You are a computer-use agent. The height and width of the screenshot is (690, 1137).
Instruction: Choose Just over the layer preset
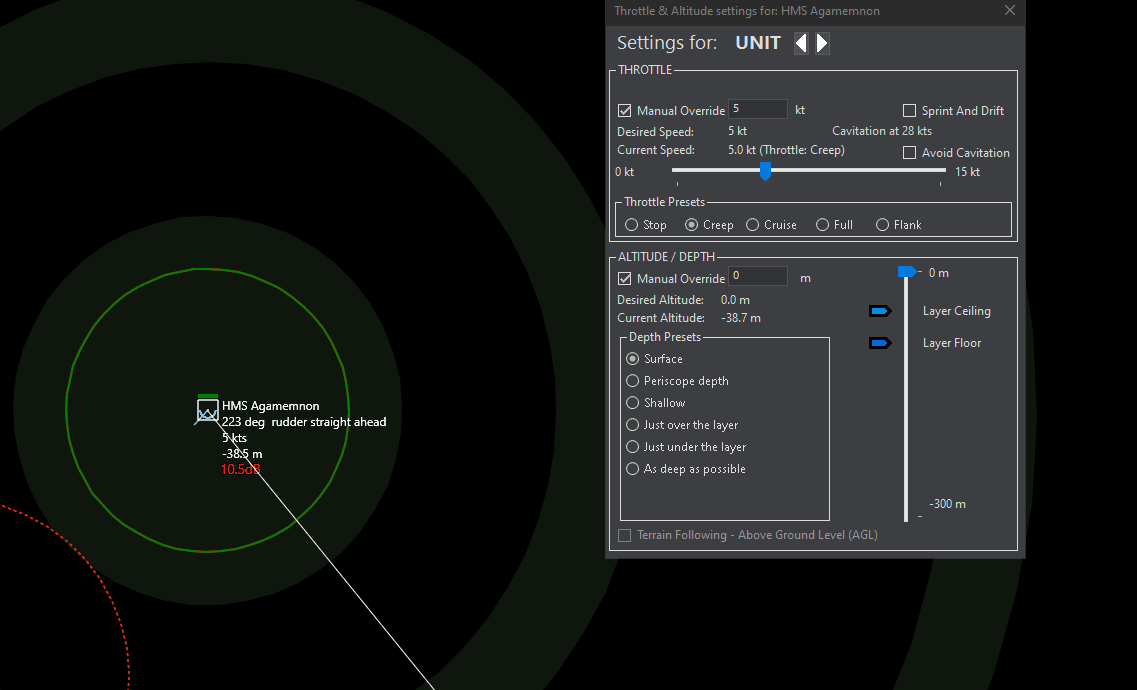[632, 425]
